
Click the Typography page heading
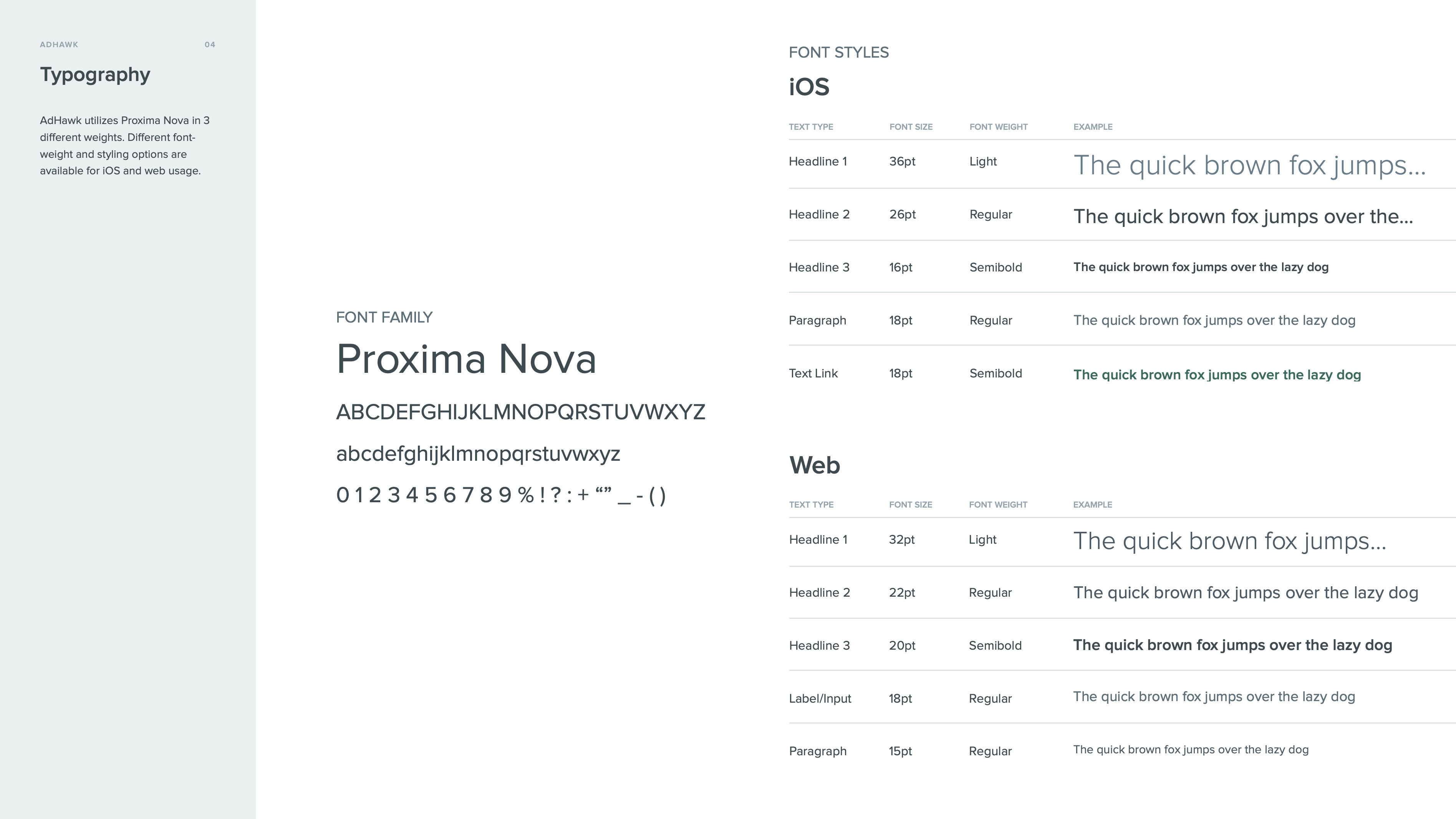(95, 75)
